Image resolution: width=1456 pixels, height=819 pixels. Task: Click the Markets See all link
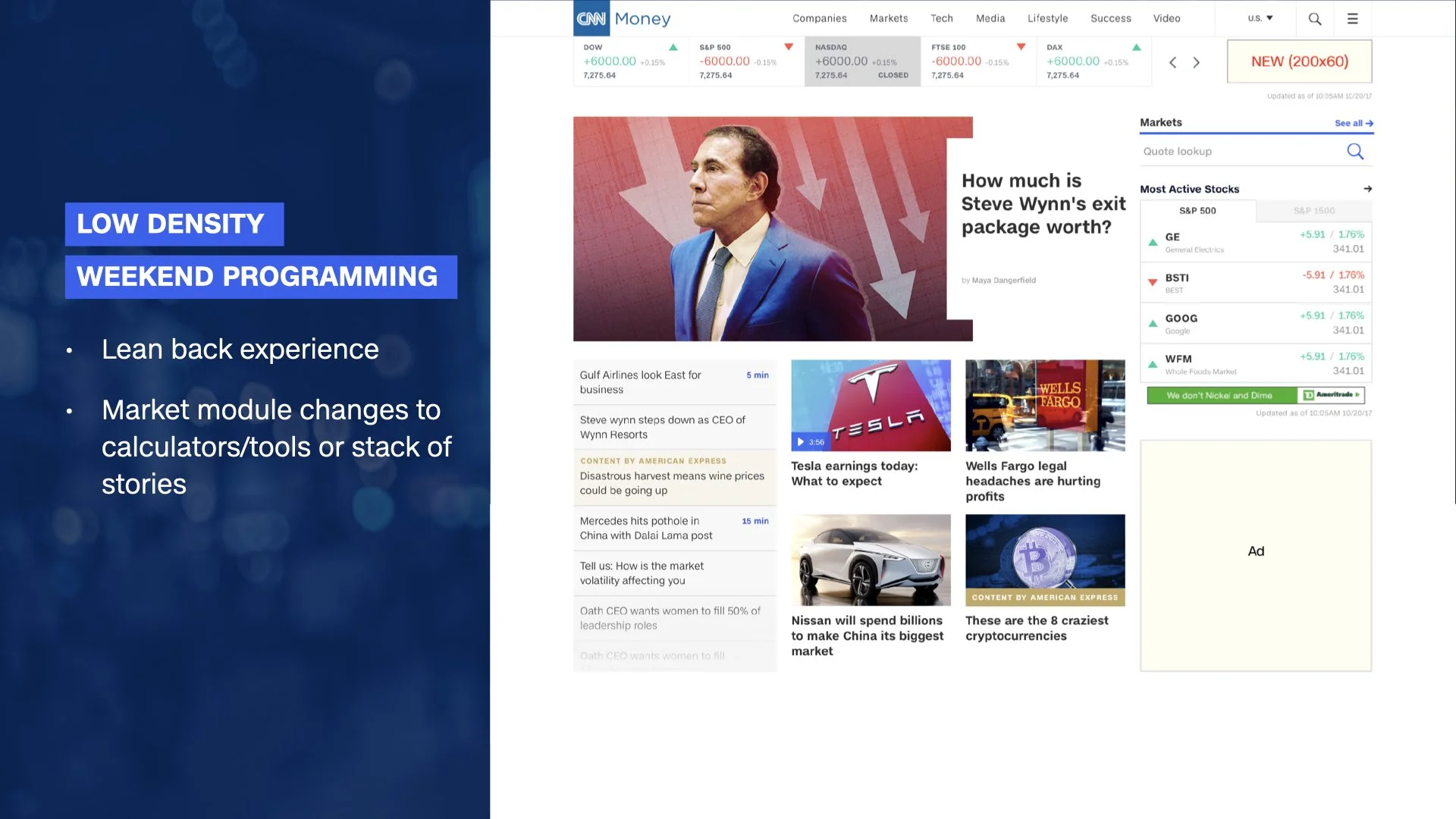(x=1354, y=123)
